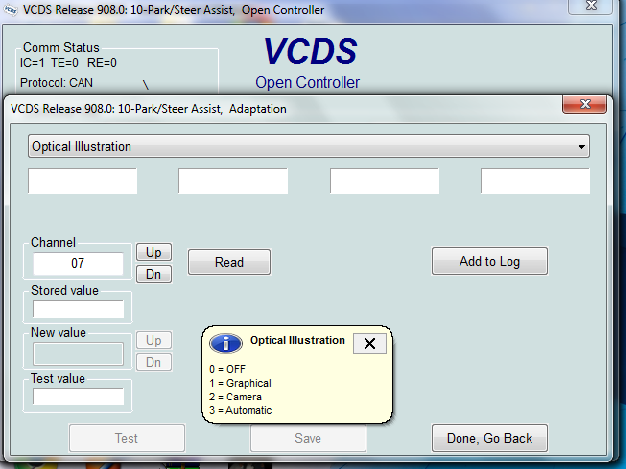Click the New value input field
626x469 pixels.
tap(78, 353)
